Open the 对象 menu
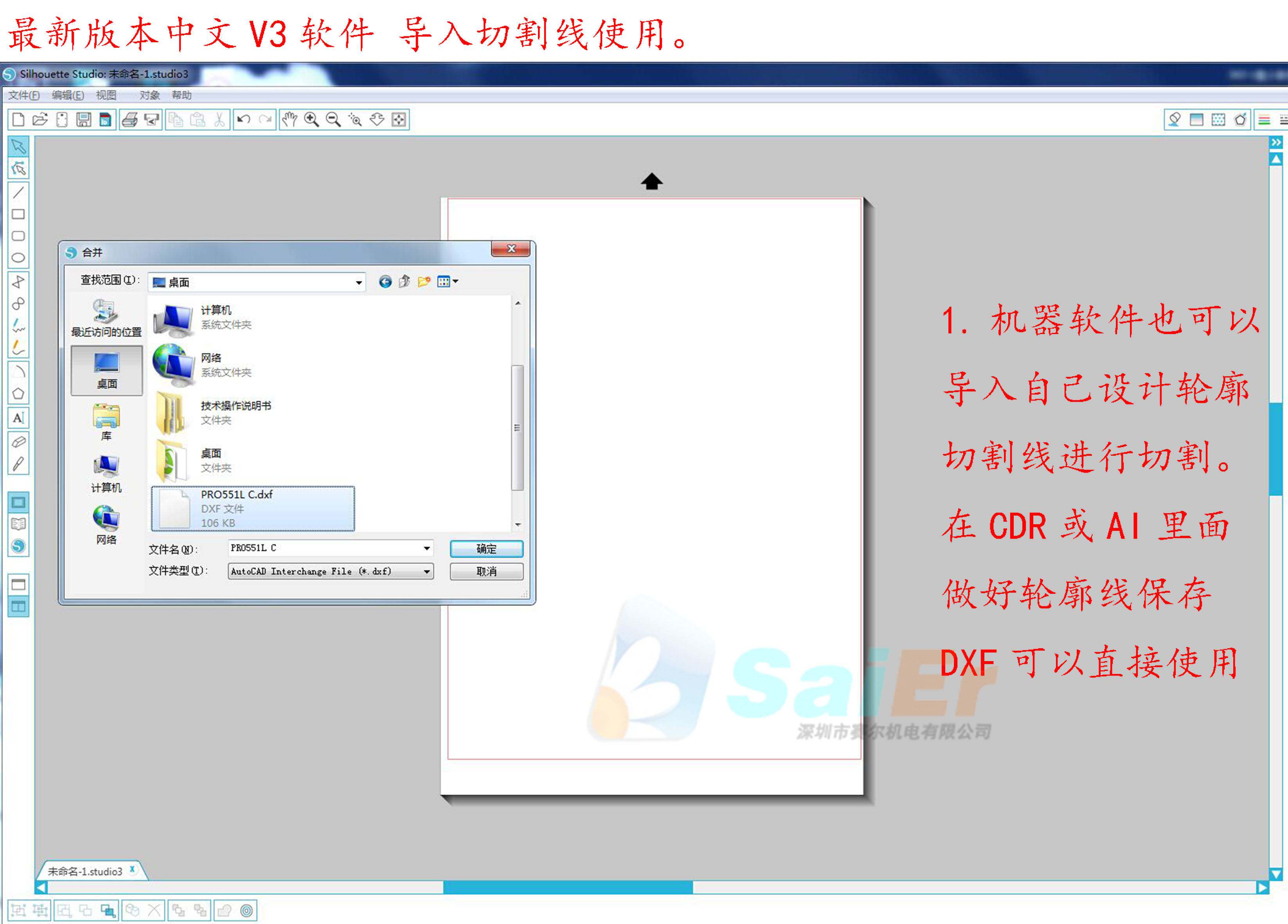 (149, 95)
